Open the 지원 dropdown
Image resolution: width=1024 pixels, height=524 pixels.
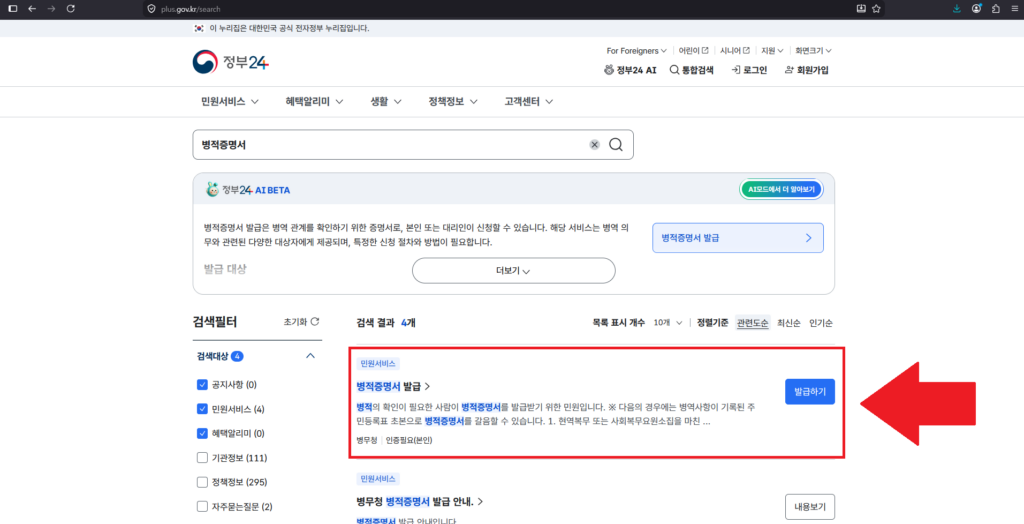pos(773,50)
